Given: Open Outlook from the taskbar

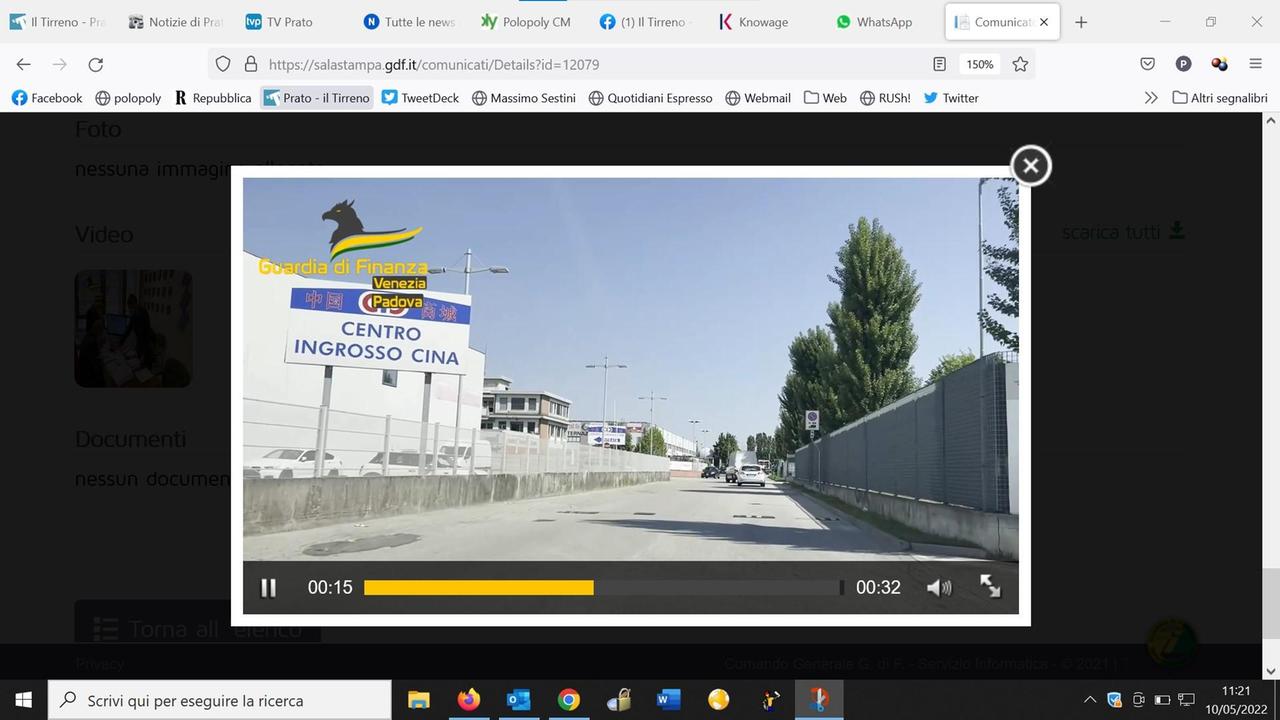Looking at the screenshot, I should click(x=518, y=700).
